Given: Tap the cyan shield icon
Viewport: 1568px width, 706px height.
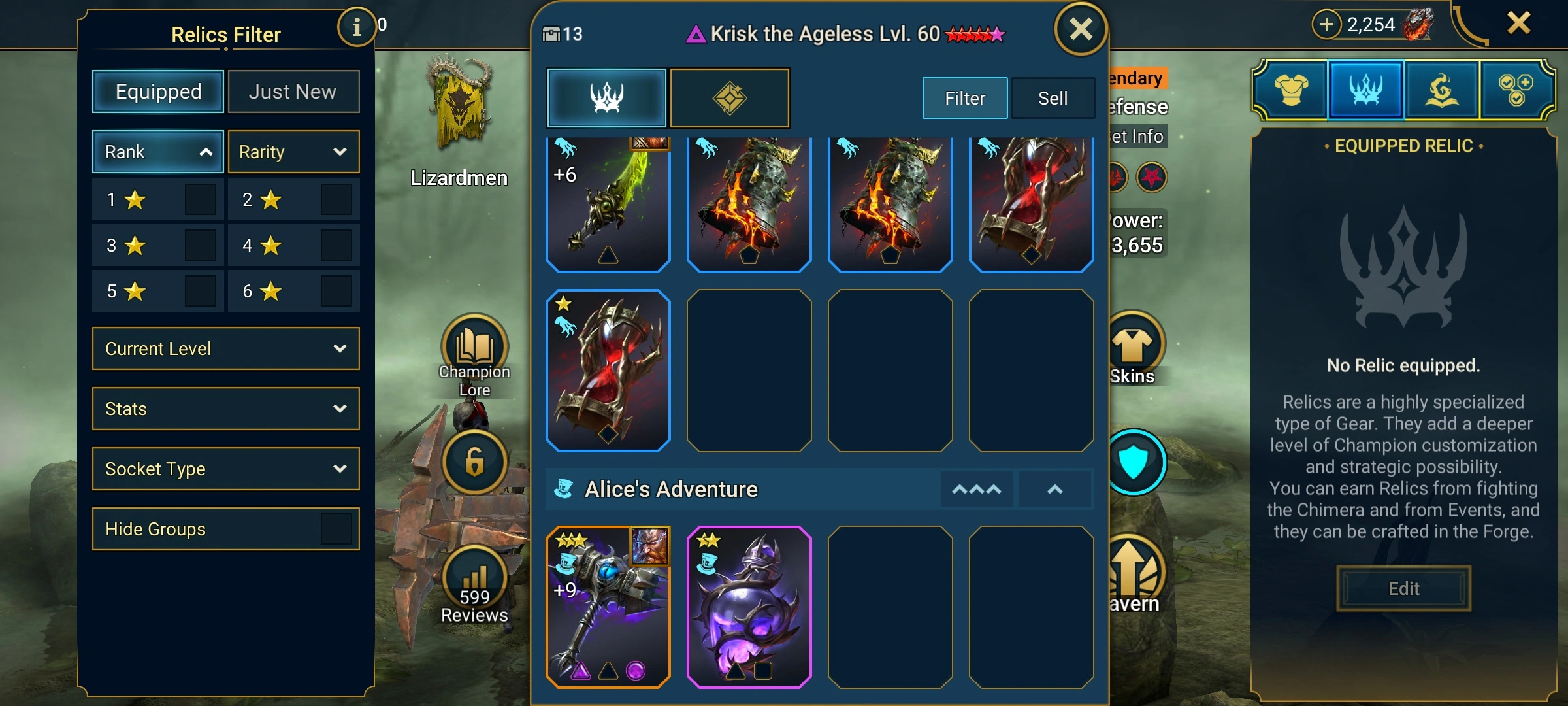Looking at the screenshot, I should [x=1134, y=462].
